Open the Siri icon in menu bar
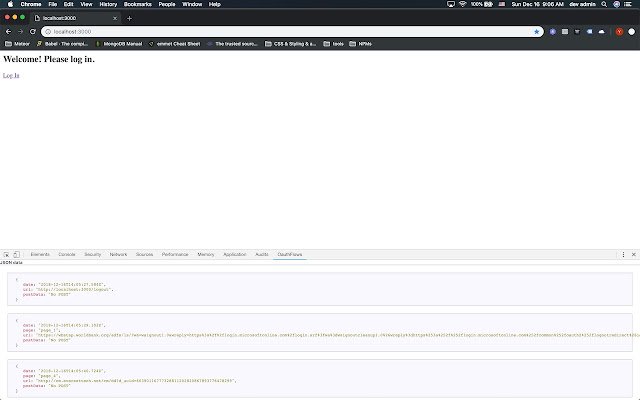 [616, 4]
